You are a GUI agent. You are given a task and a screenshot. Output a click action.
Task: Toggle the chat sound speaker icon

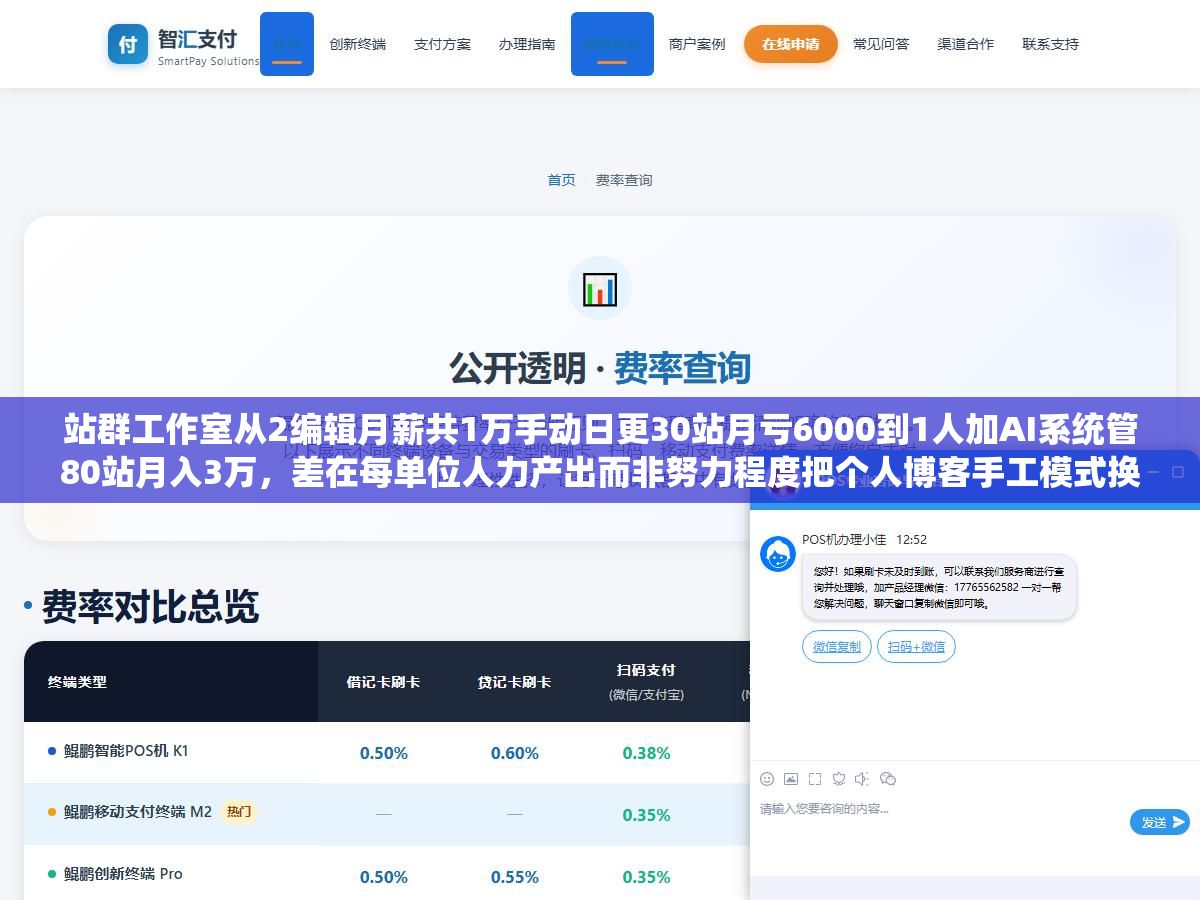click(861, 779)
